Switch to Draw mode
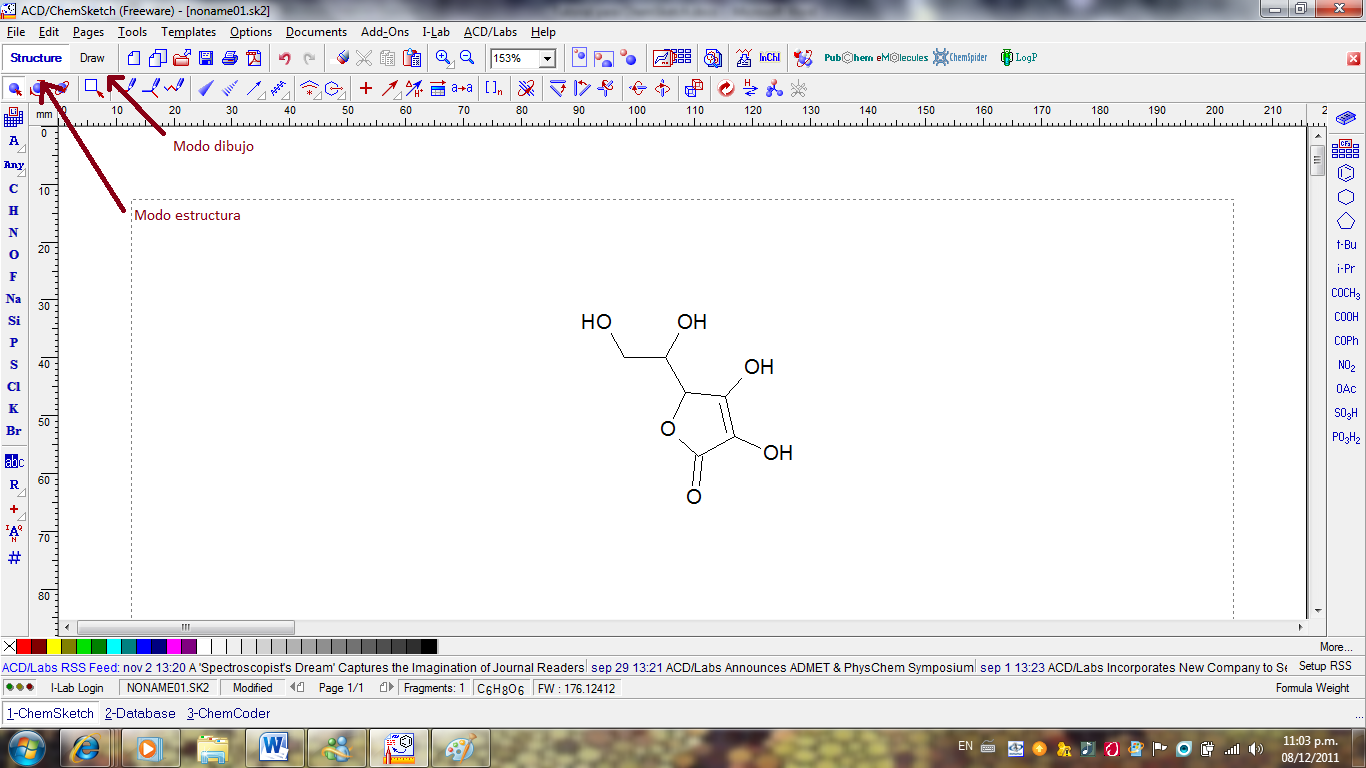The width and height of the screenshot is (1366, 768). [x=92, y=58]
